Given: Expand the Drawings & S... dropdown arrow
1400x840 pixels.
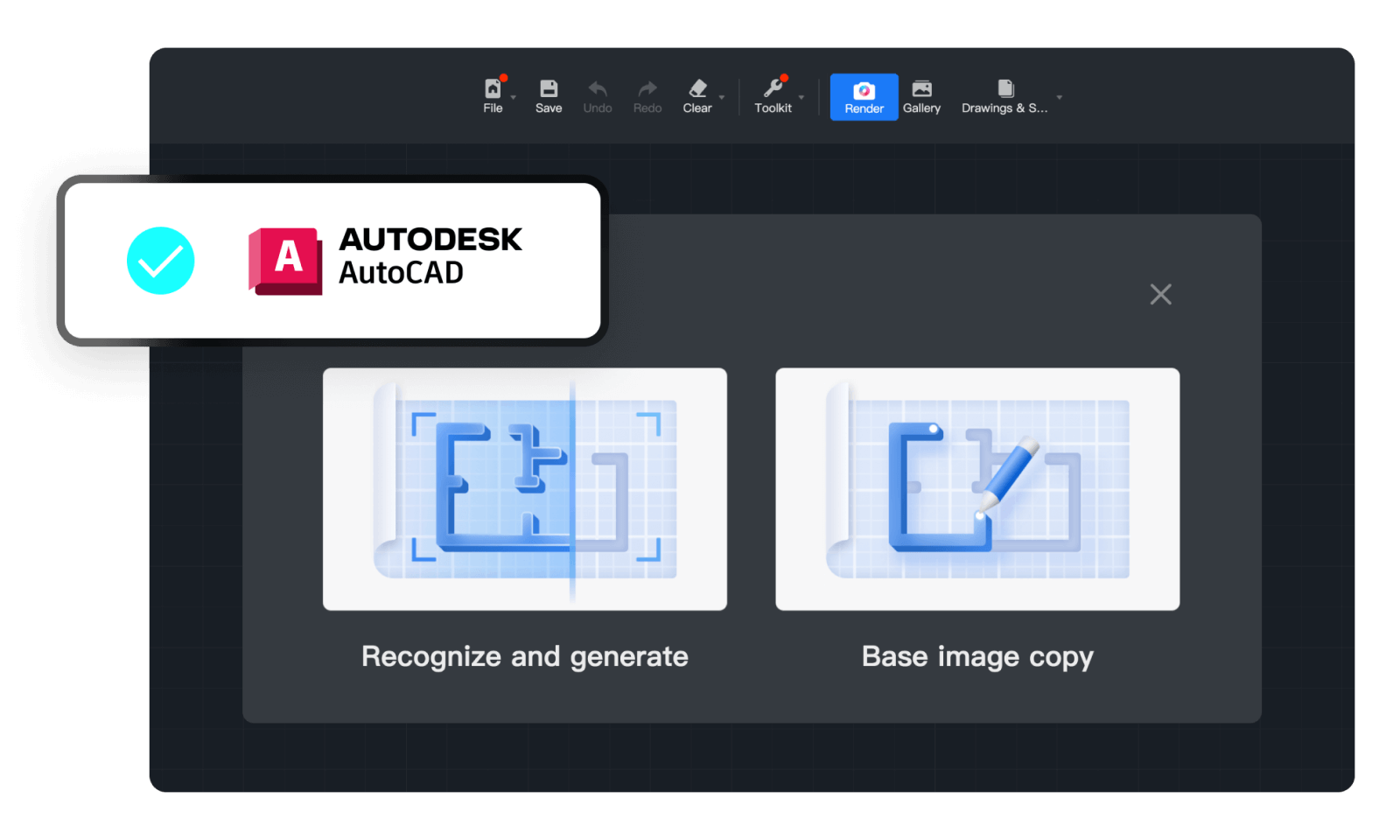Looking at the screenshot, I should coord(1059,97).
